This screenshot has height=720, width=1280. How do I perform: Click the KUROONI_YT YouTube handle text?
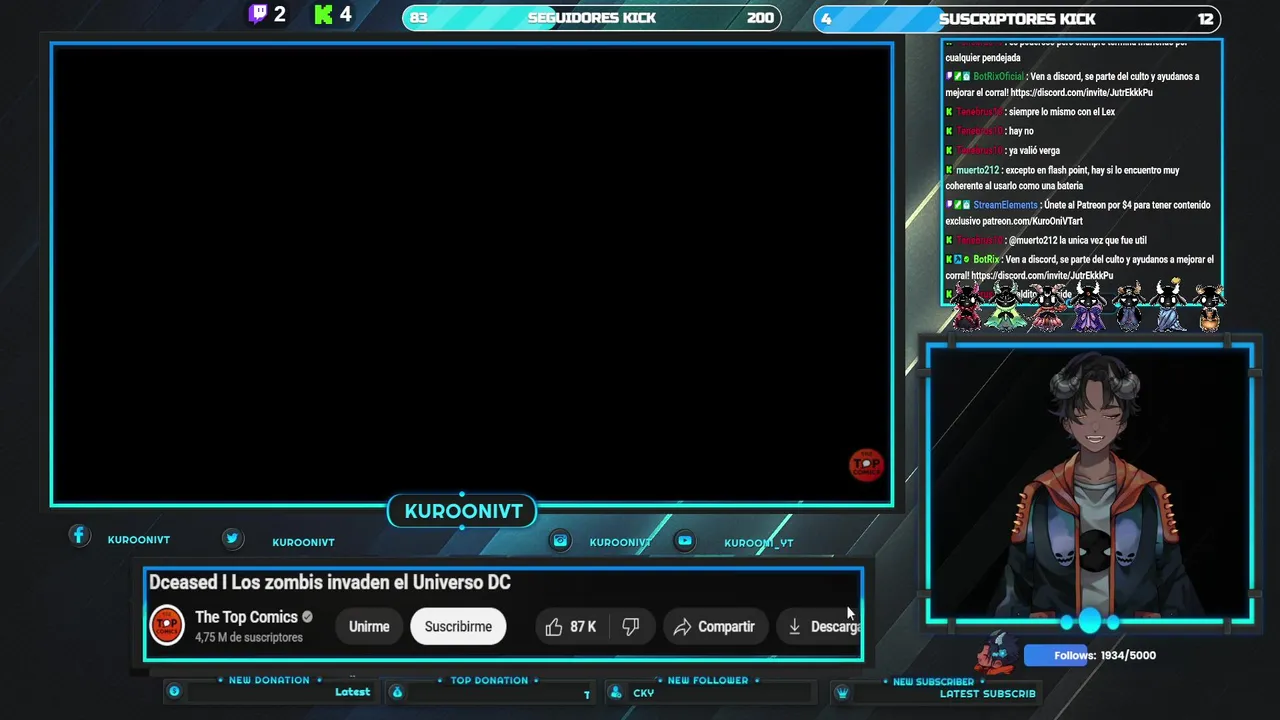click(x=758, y=543)
